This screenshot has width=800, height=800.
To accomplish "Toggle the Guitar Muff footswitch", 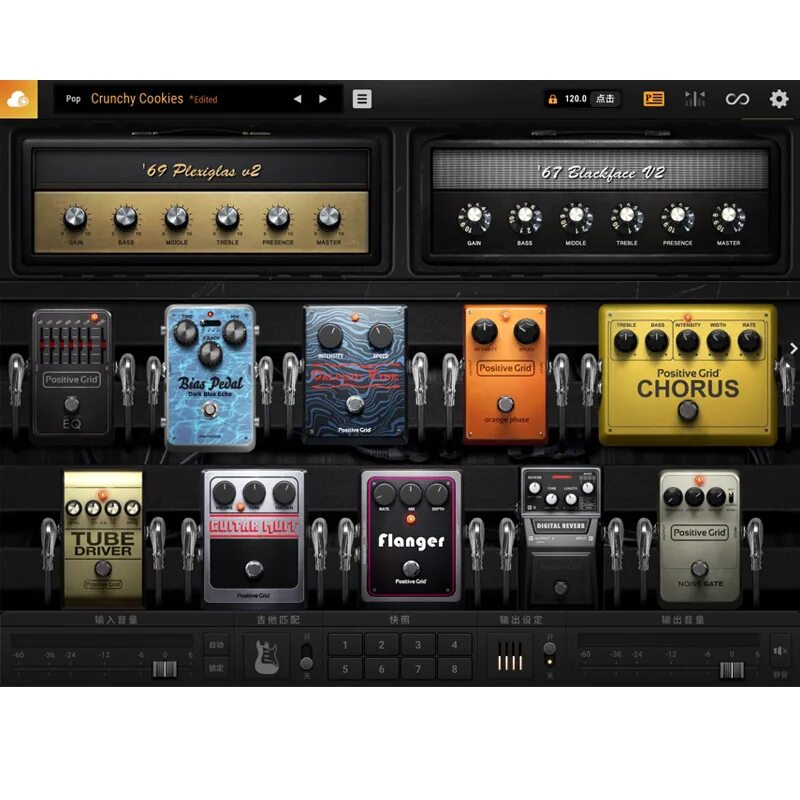I will (x=254, y=568).
